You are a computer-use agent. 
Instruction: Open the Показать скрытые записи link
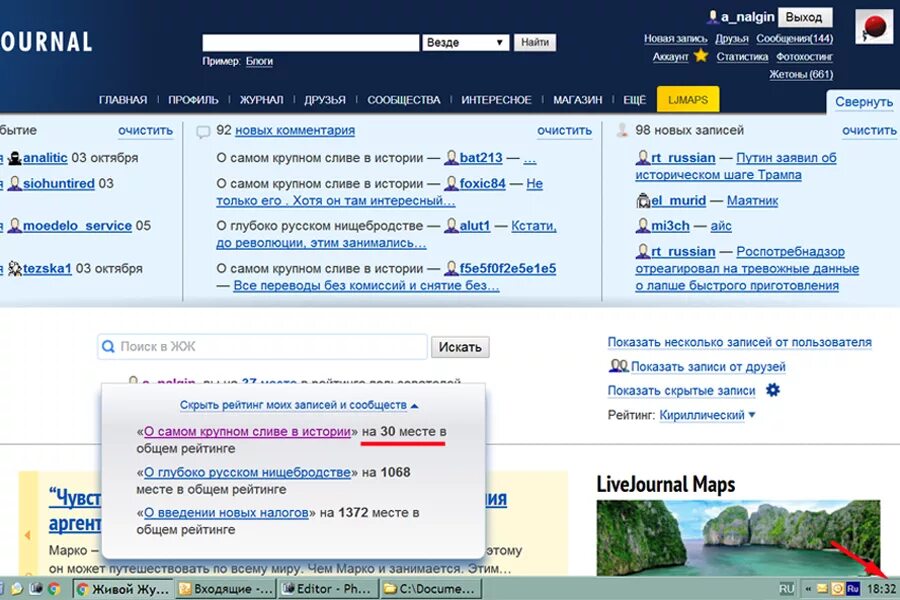pyautogui.click(x=681, y=390)
